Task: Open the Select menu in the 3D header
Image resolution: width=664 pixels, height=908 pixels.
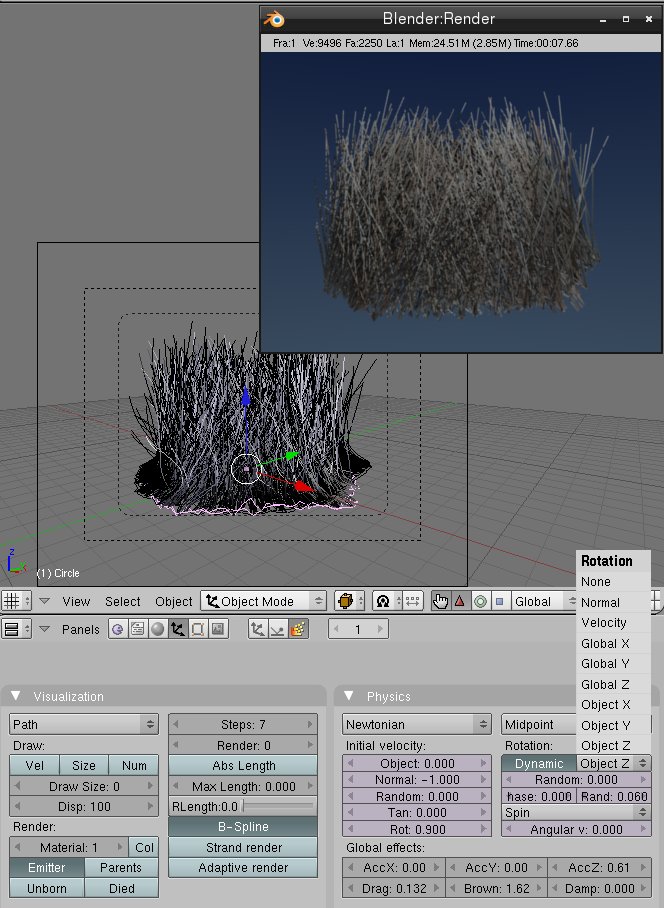Action: point(123,601)
